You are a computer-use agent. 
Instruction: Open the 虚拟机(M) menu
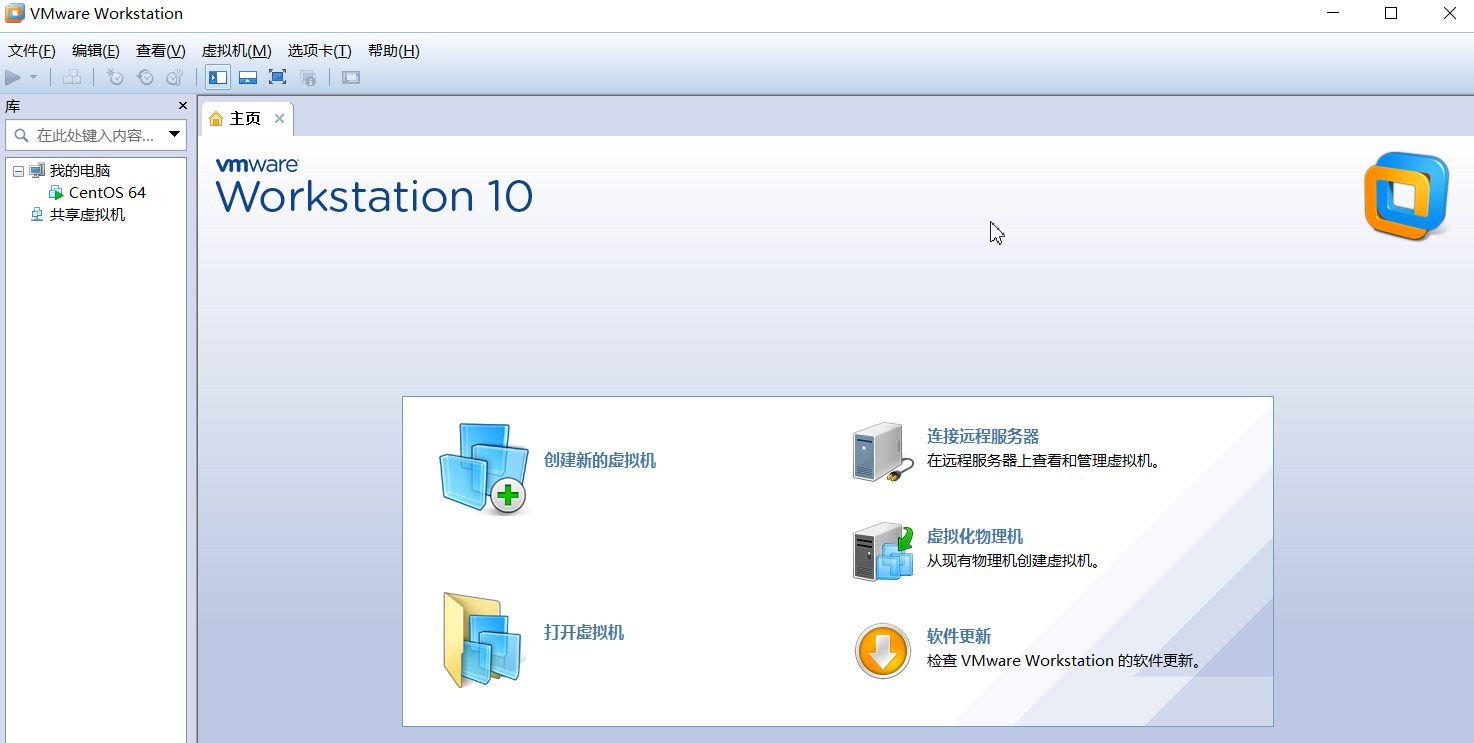(237, 51)
